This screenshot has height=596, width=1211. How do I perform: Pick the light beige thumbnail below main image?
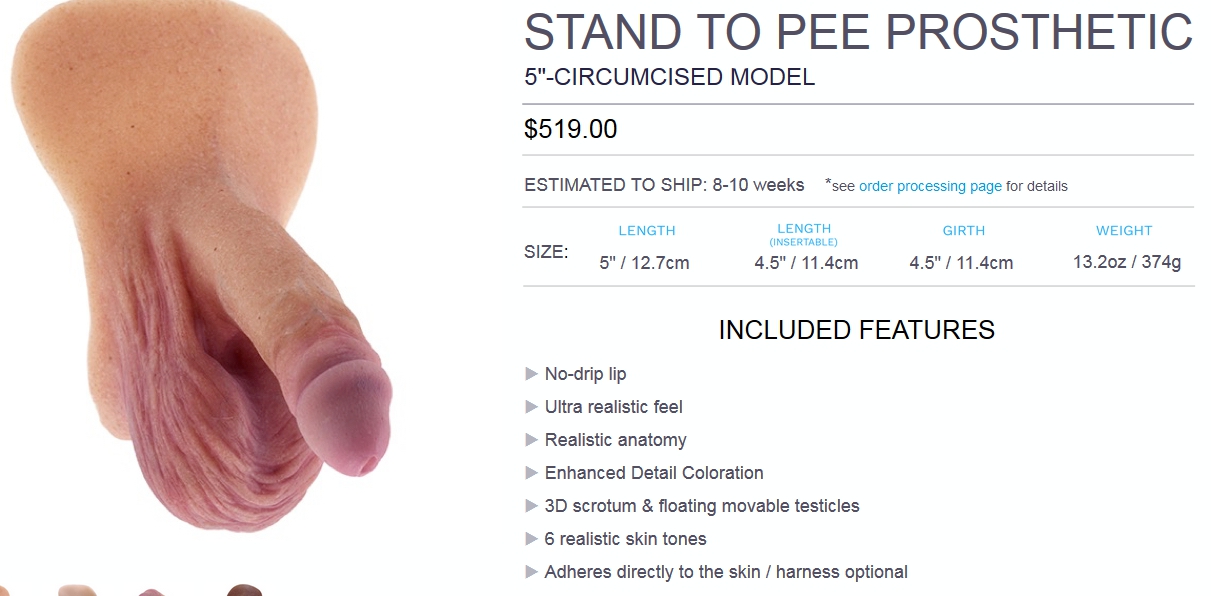tap(77, 590)
